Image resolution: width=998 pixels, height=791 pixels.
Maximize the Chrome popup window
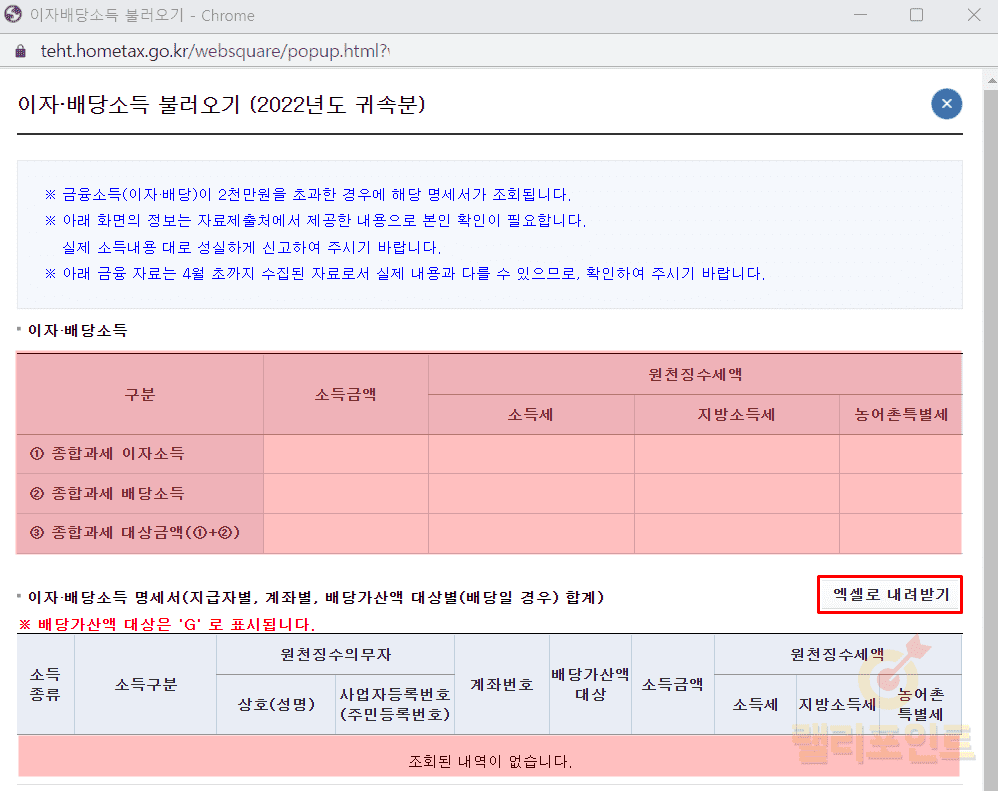(x=916, y=15)
